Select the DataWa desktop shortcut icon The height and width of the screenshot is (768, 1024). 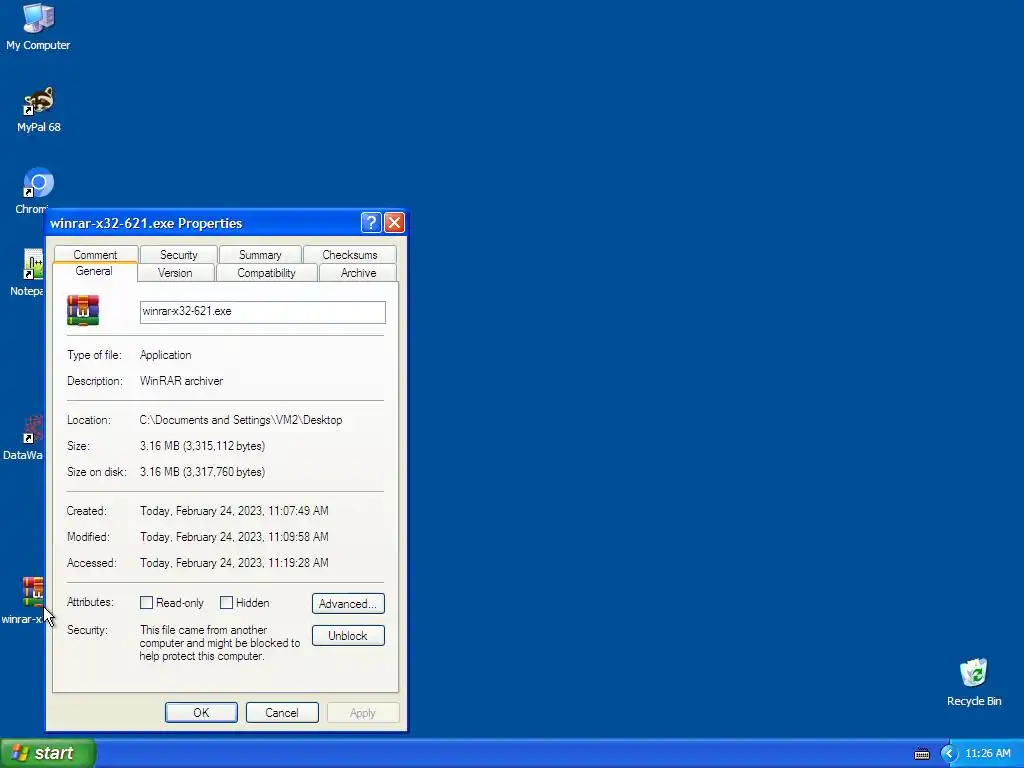tap(33, 428)
